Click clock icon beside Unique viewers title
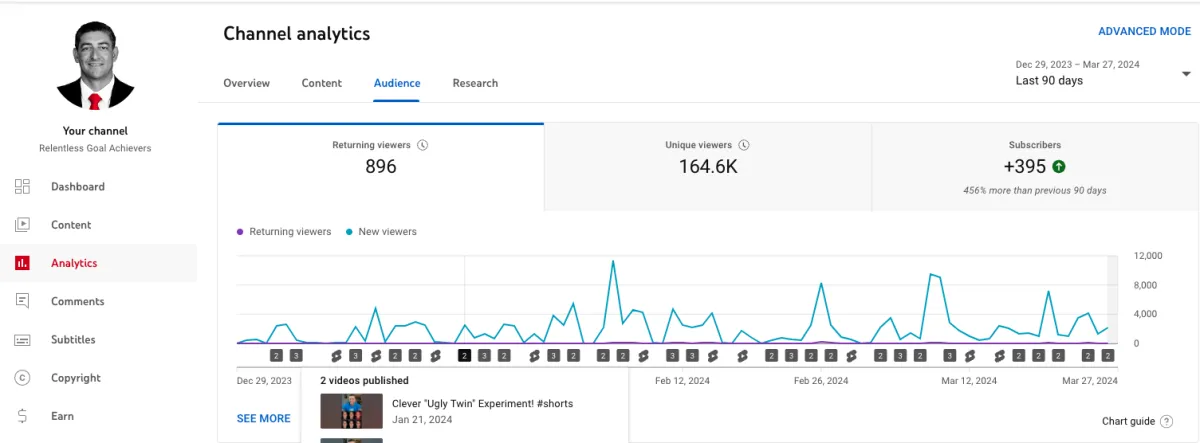 pos(744,145)
